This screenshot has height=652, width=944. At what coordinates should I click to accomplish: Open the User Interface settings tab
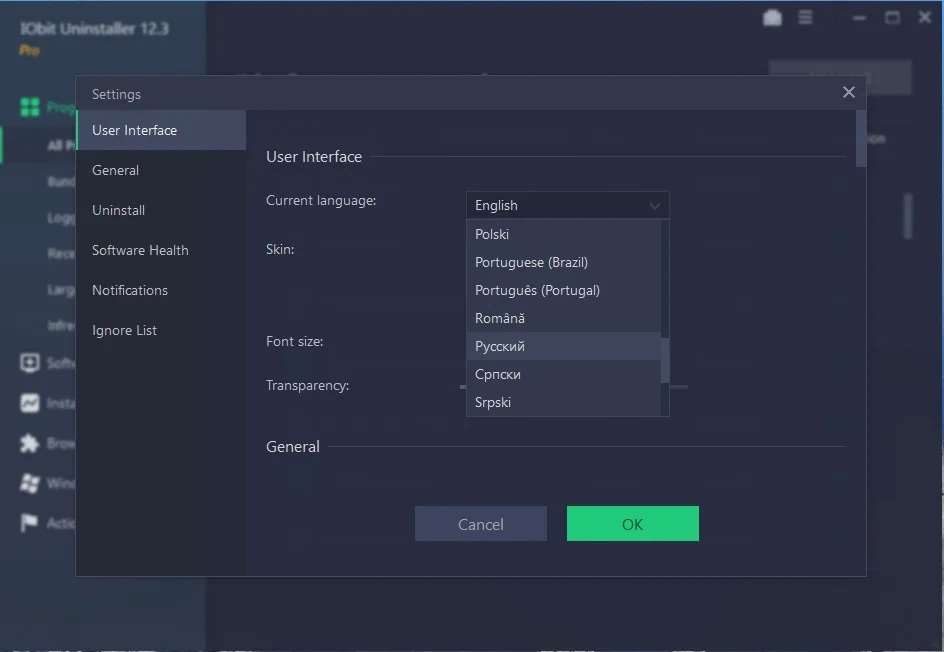(161, 130)
